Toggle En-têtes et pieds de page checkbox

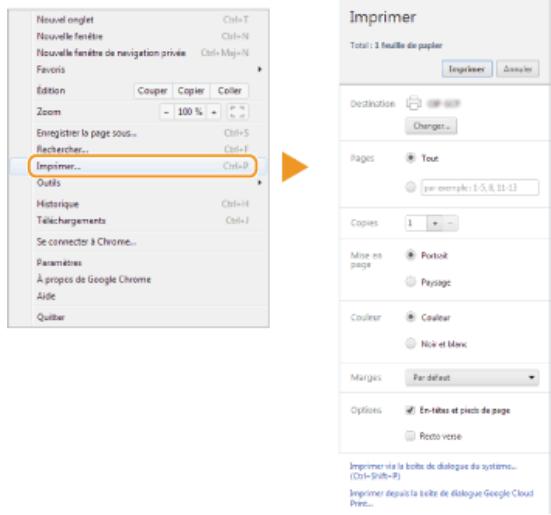point(410,410)
